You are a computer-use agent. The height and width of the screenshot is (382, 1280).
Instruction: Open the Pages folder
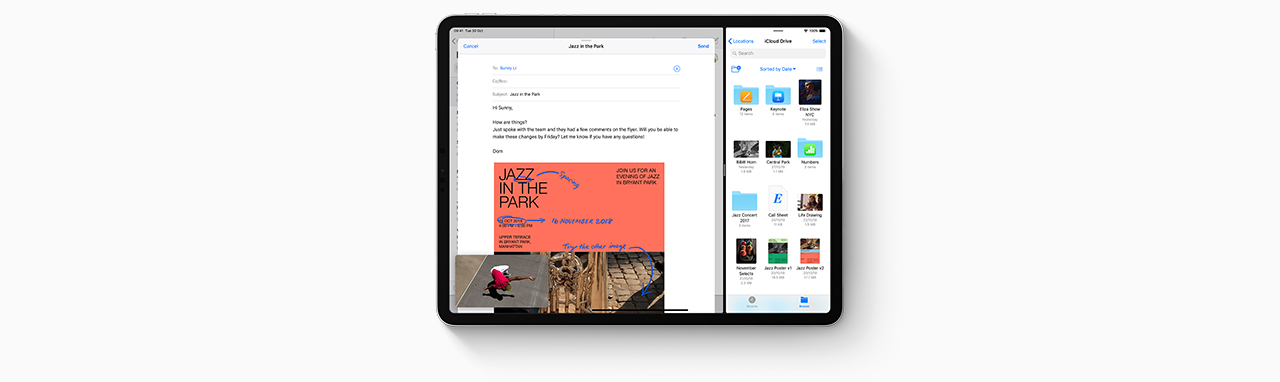tap(746, 95)
